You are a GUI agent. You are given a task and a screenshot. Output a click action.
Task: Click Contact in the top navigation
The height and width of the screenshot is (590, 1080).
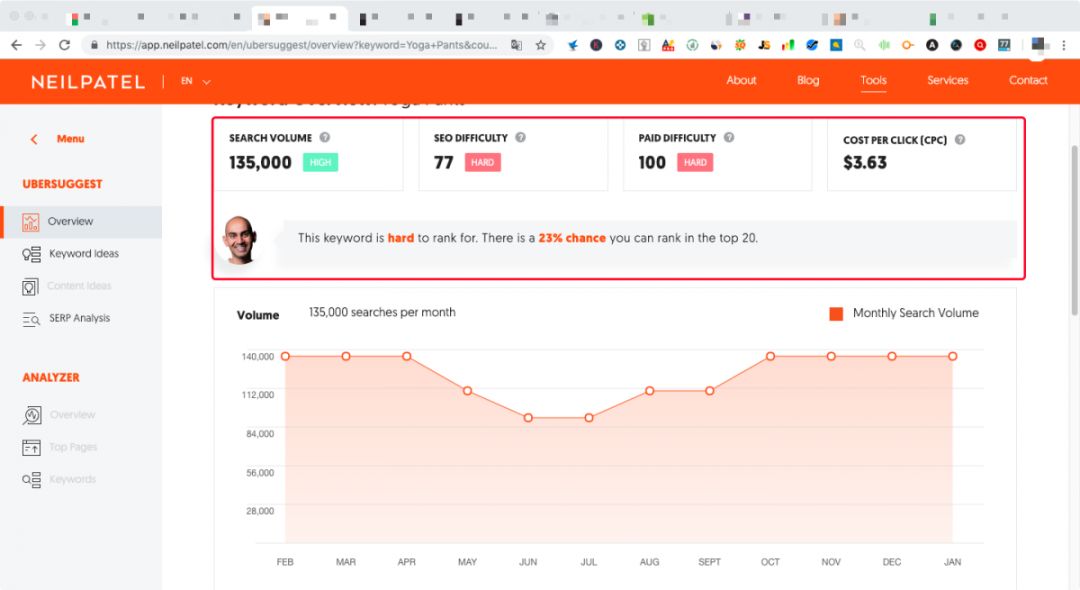[x=1028, y=81]
